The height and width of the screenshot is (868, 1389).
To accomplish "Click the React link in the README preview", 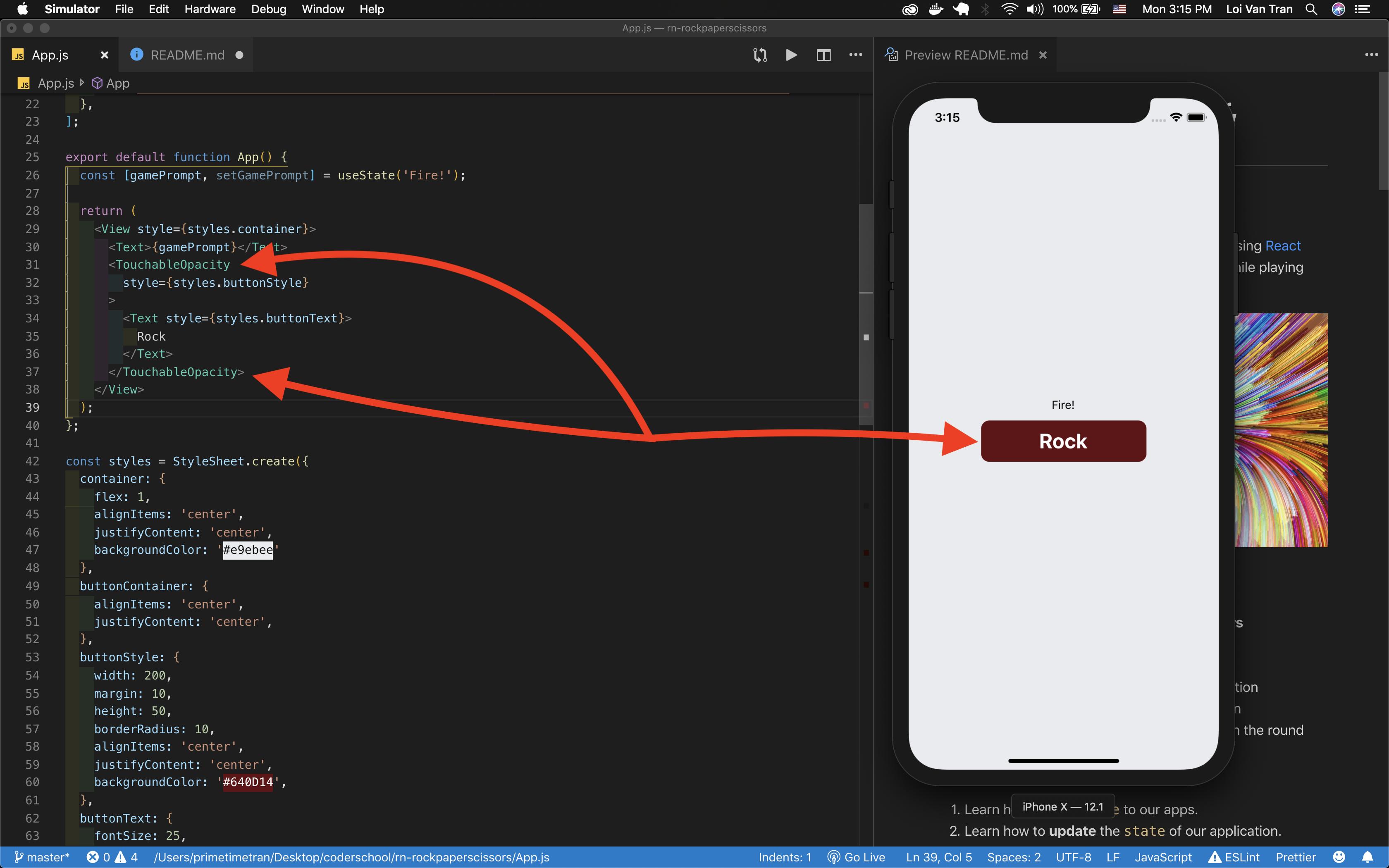I will [1283, 246].
